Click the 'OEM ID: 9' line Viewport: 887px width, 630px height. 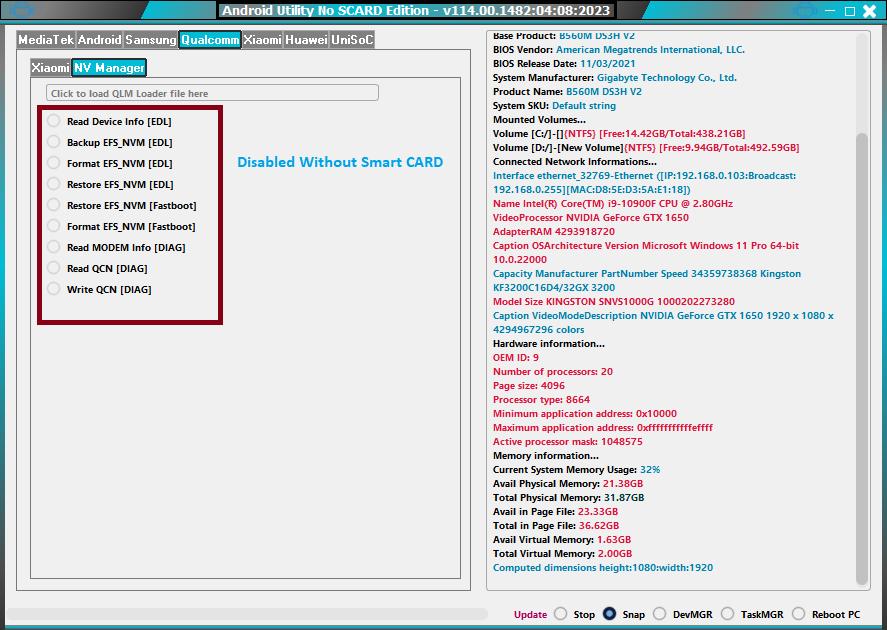[x=516, y=357]
